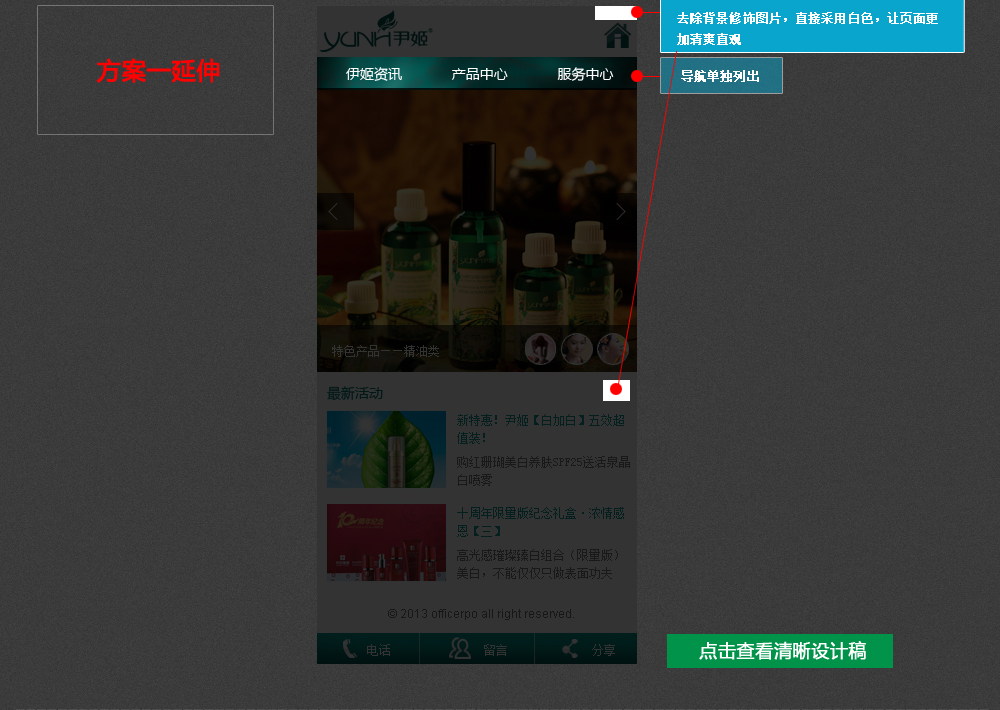Click the red anniversary gift box thumbnail
The width and height of the screenshot is (1000, 710).
[386, 542]
